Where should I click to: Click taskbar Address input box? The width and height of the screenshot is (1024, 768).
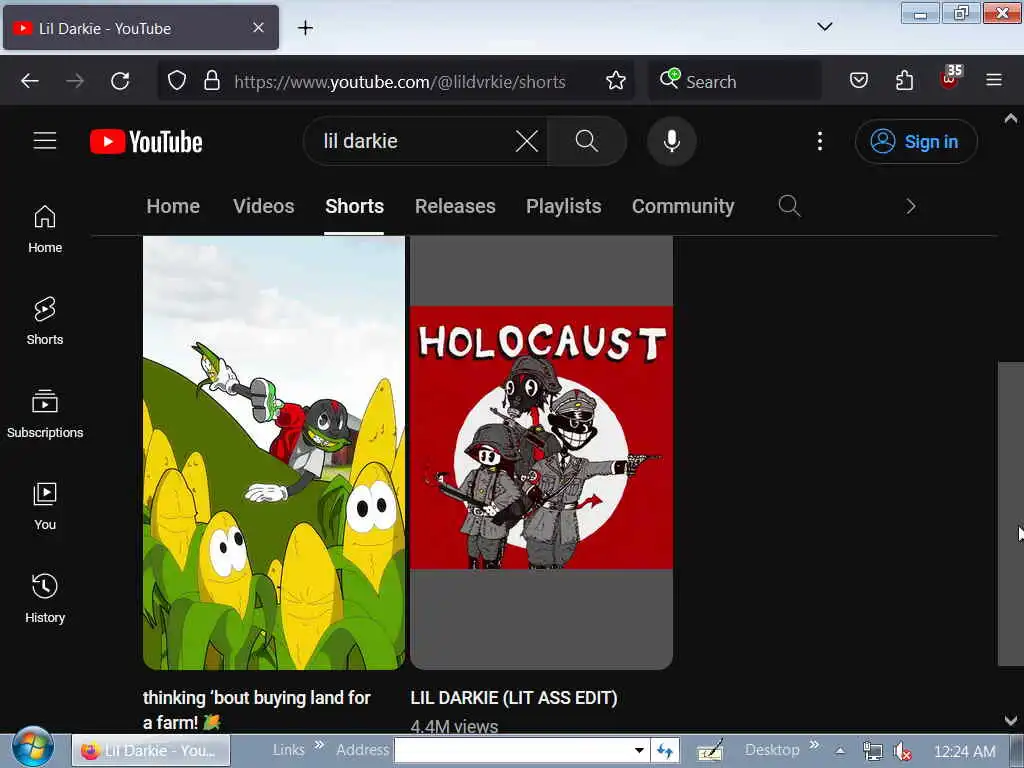[x=513, y=750]
